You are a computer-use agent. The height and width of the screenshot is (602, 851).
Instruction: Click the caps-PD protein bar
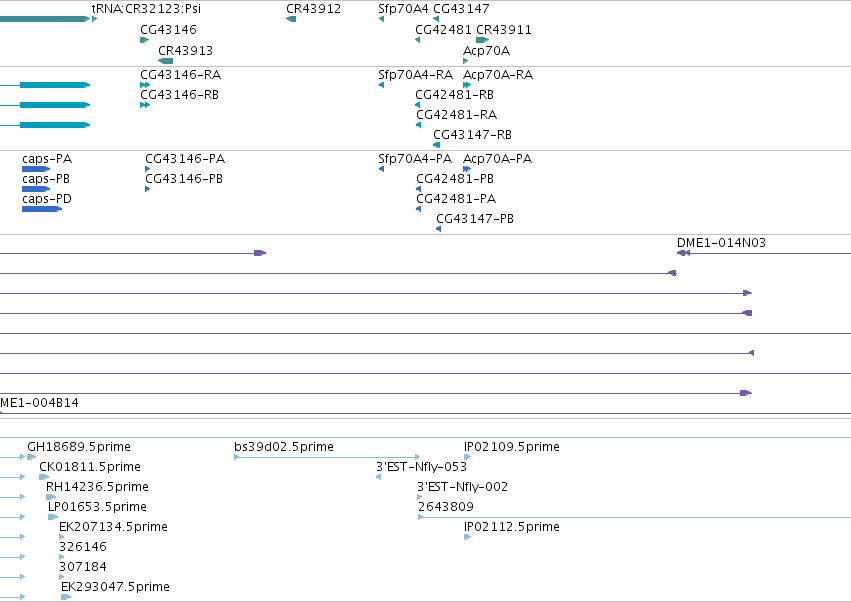[42, 209]
